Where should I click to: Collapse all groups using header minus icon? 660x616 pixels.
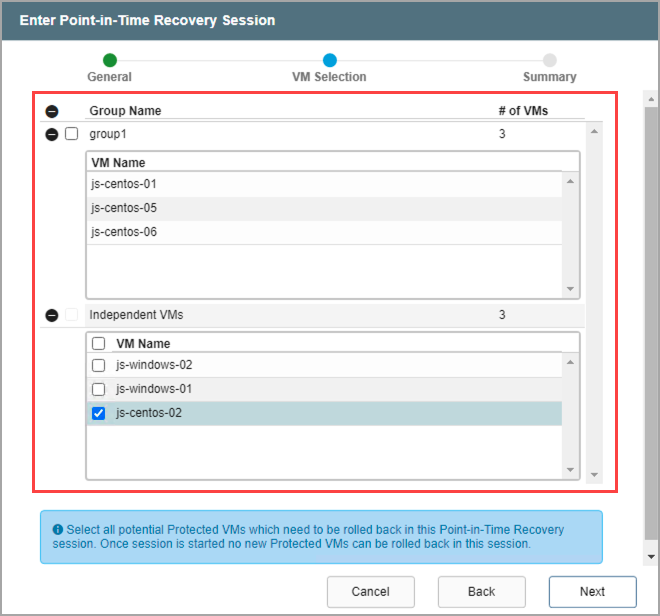pyautogui.click(x=52, y=112)
